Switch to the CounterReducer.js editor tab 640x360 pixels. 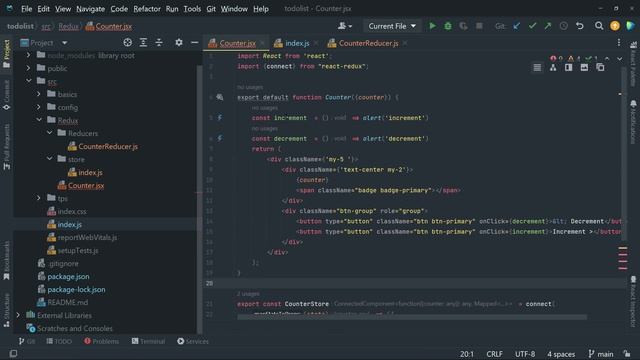pos(369,43)
